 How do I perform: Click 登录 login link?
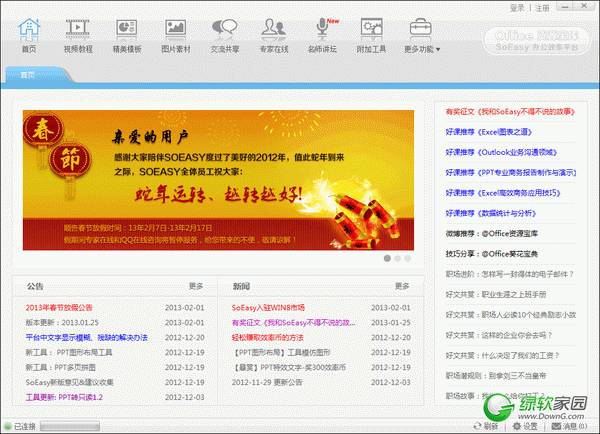517,8
